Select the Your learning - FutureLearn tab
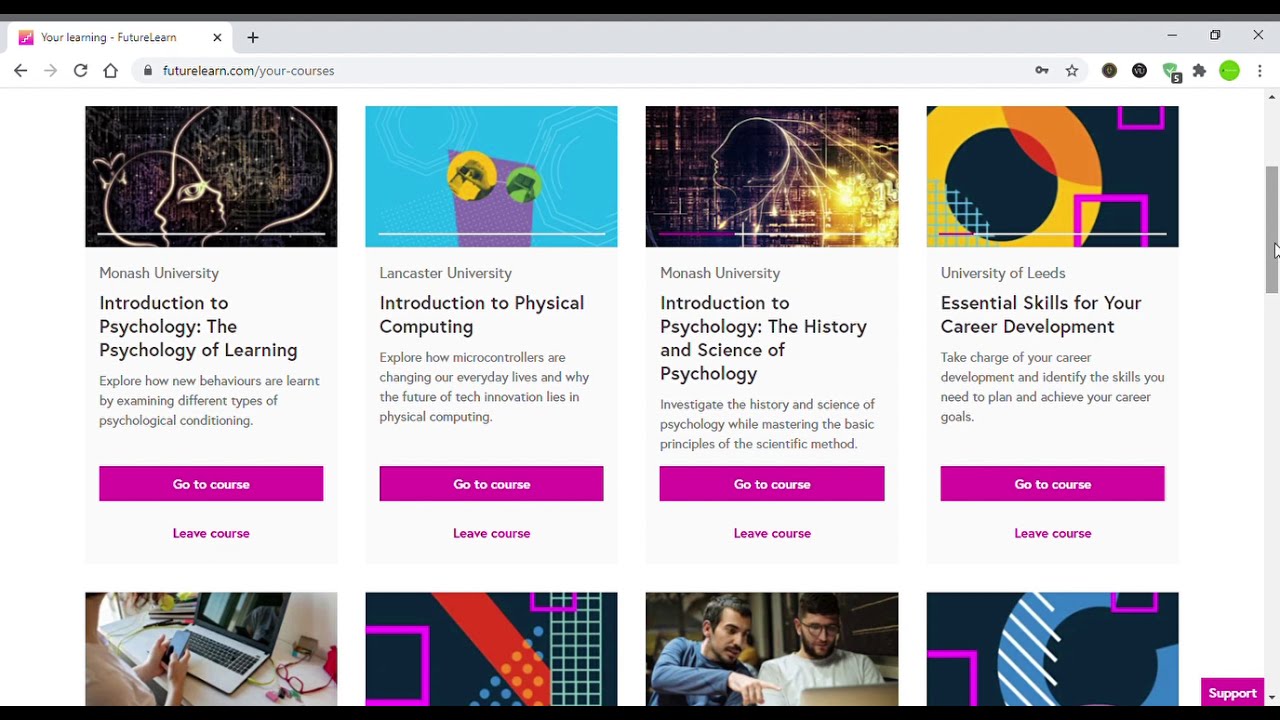Screen dimensions: 1280x720 (x=120, y=38)
